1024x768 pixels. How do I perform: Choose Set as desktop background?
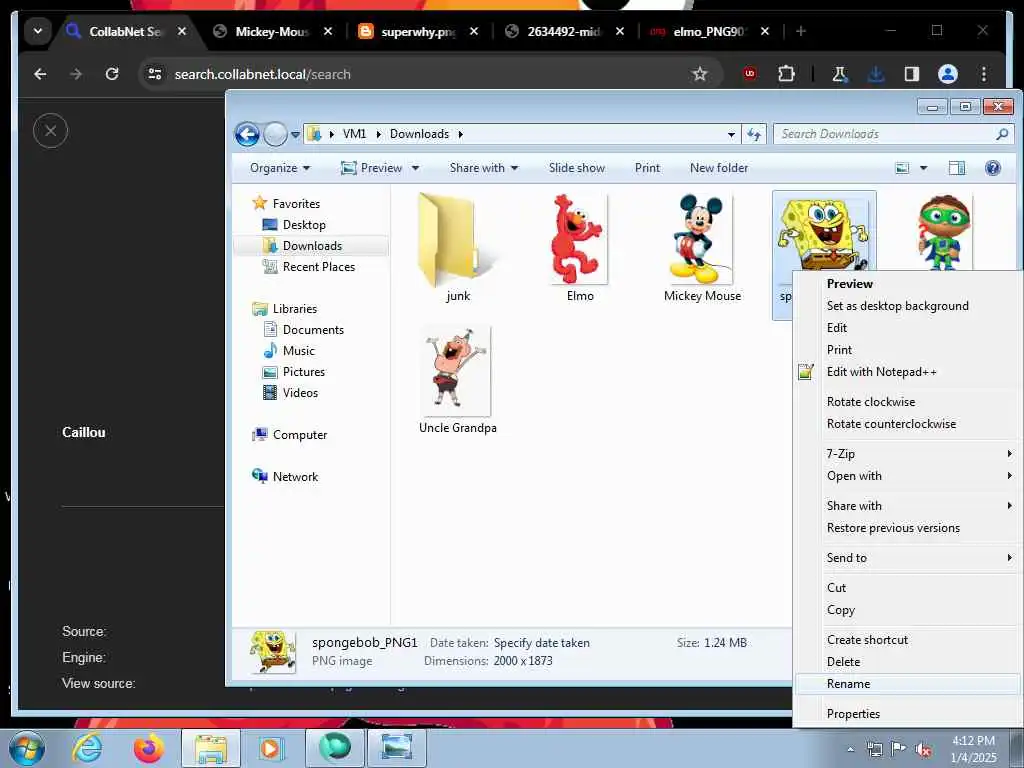(x=908, y=306)
